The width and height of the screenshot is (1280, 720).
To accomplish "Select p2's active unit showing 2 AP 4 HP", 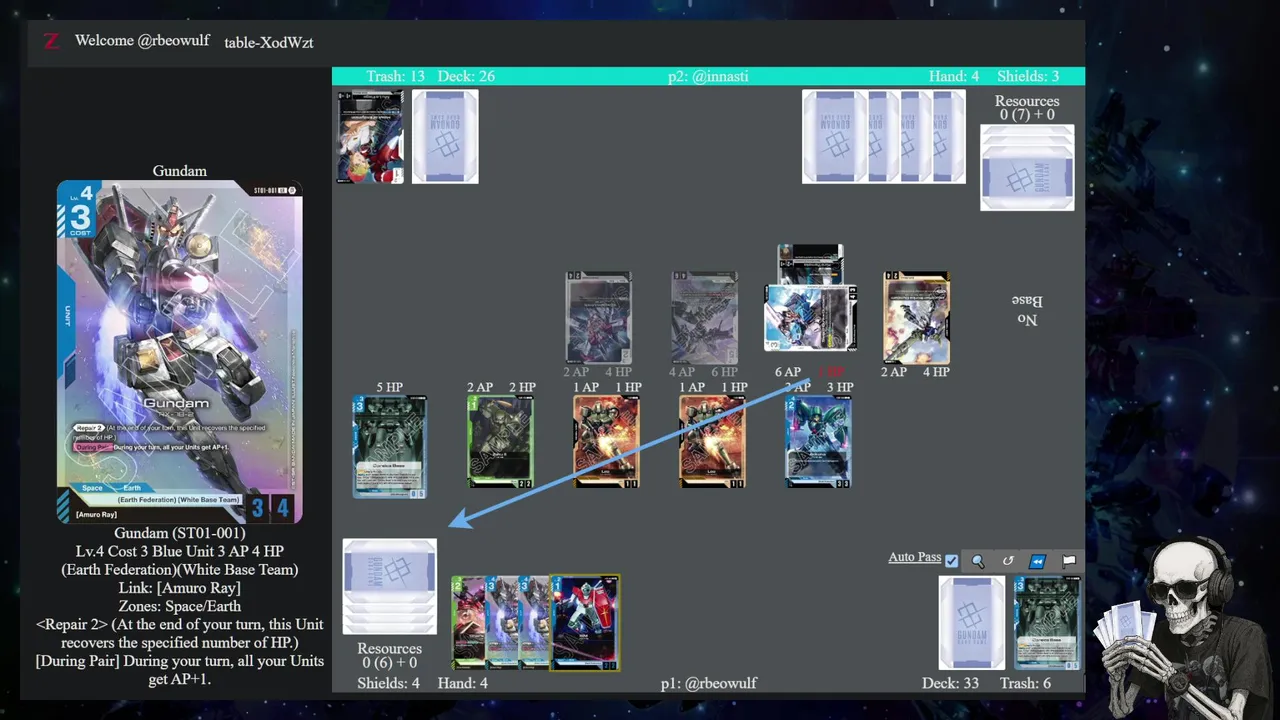I will 916,317.
